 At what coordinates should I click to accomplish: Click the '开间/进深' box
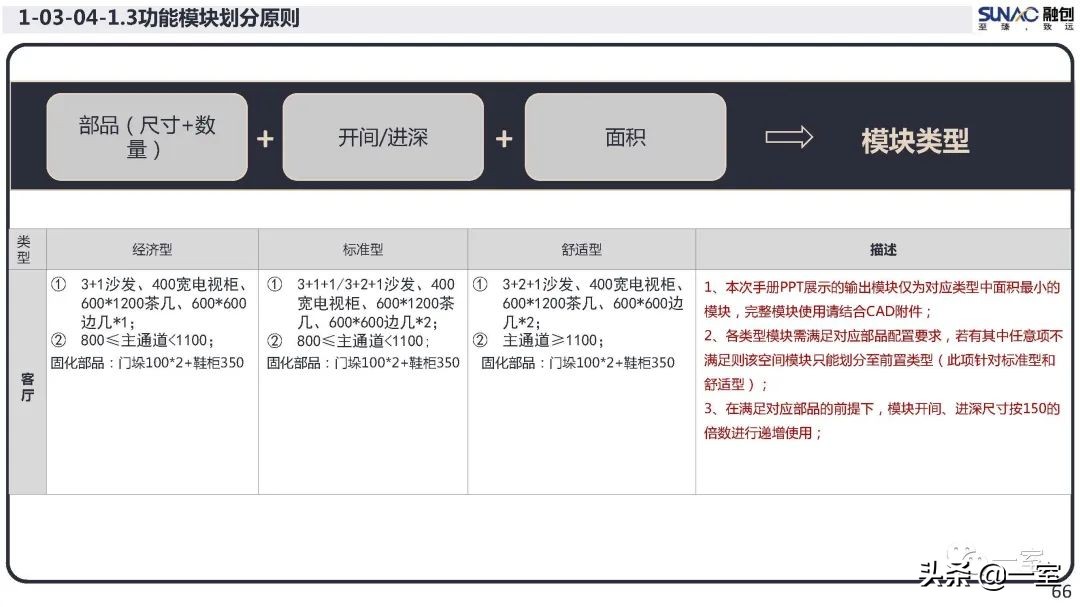383,136
